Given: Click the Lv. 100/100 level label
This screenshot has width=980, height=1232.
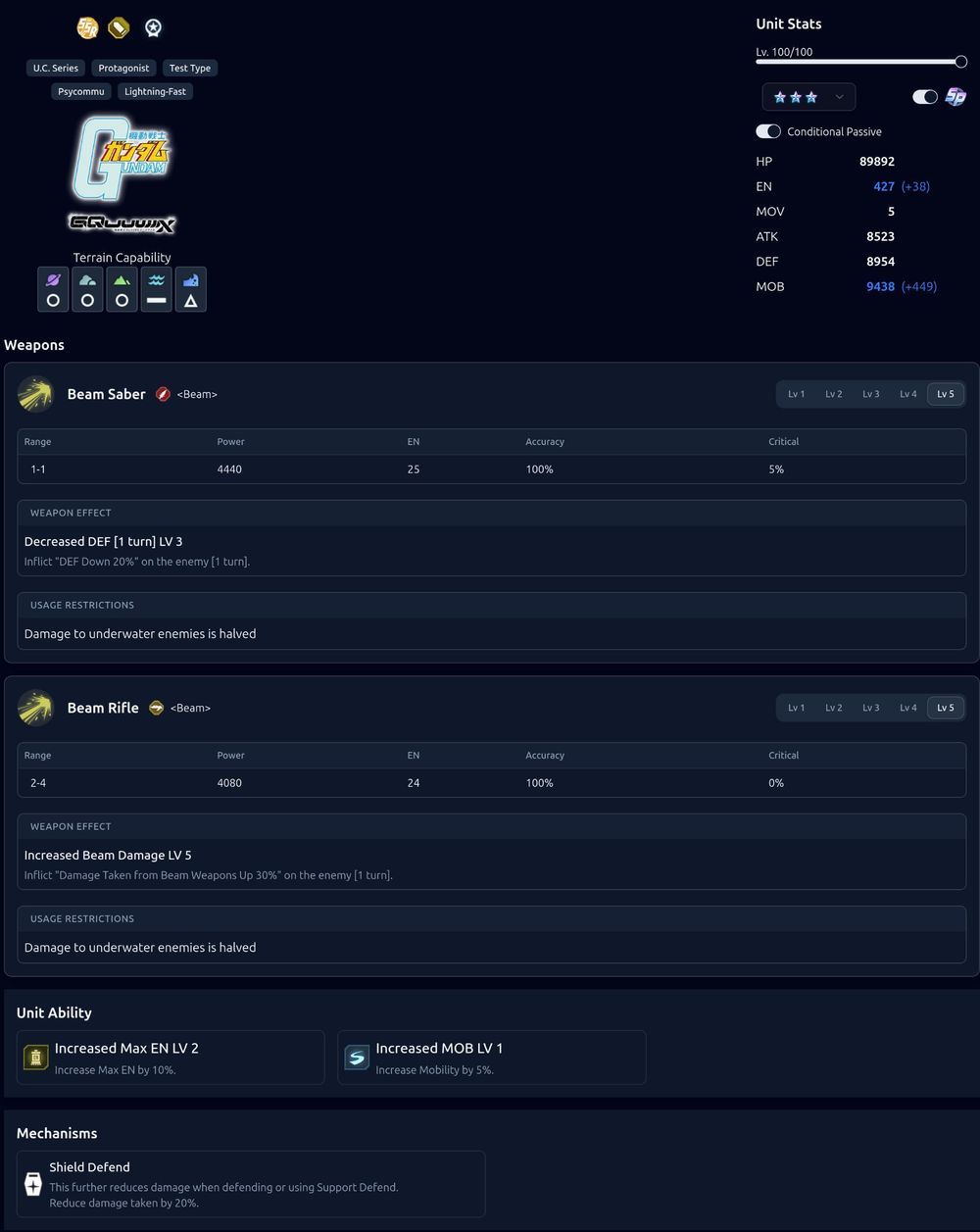Looking at the screenshot, I should [784, 52].
